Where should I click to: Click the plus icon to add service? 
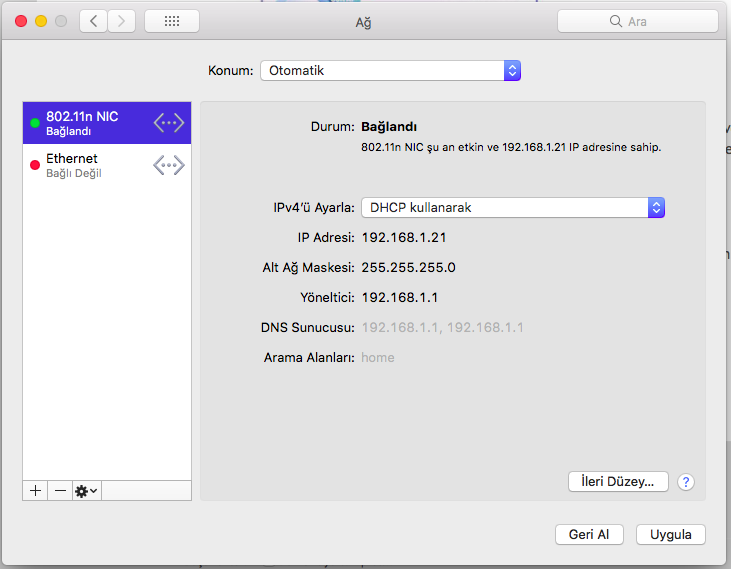(35, 491)
